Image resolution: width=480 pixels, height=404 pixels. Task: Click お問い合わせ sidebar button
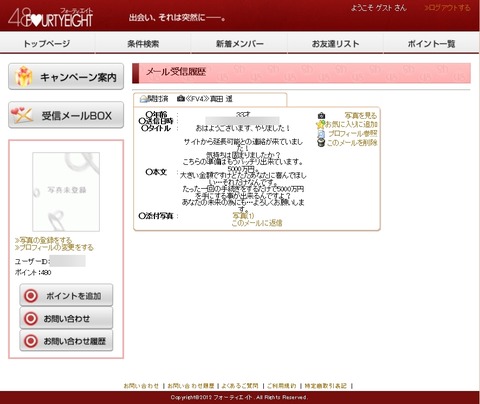click(x=66, y=318)
